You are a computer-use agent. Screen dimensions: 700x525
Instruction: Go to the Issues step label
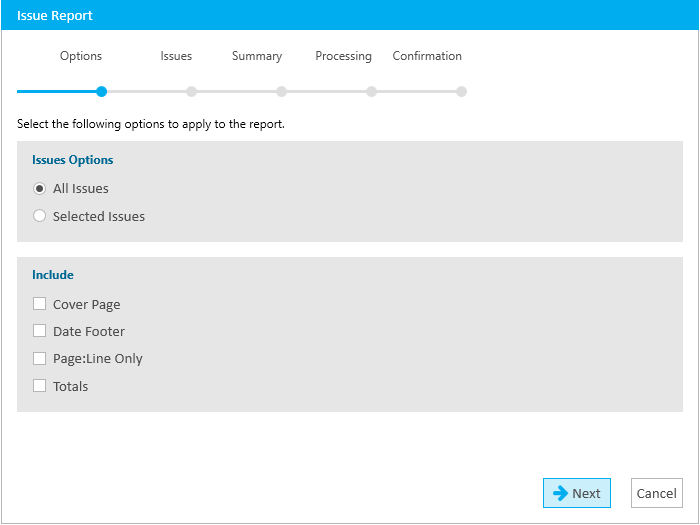176,56
